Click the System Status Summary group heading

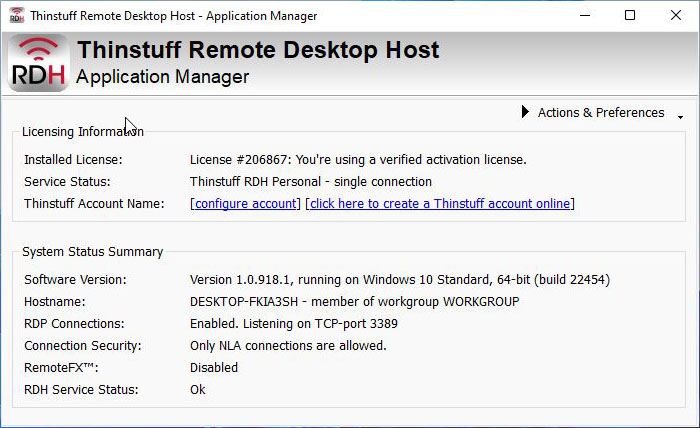pos(92,252)
